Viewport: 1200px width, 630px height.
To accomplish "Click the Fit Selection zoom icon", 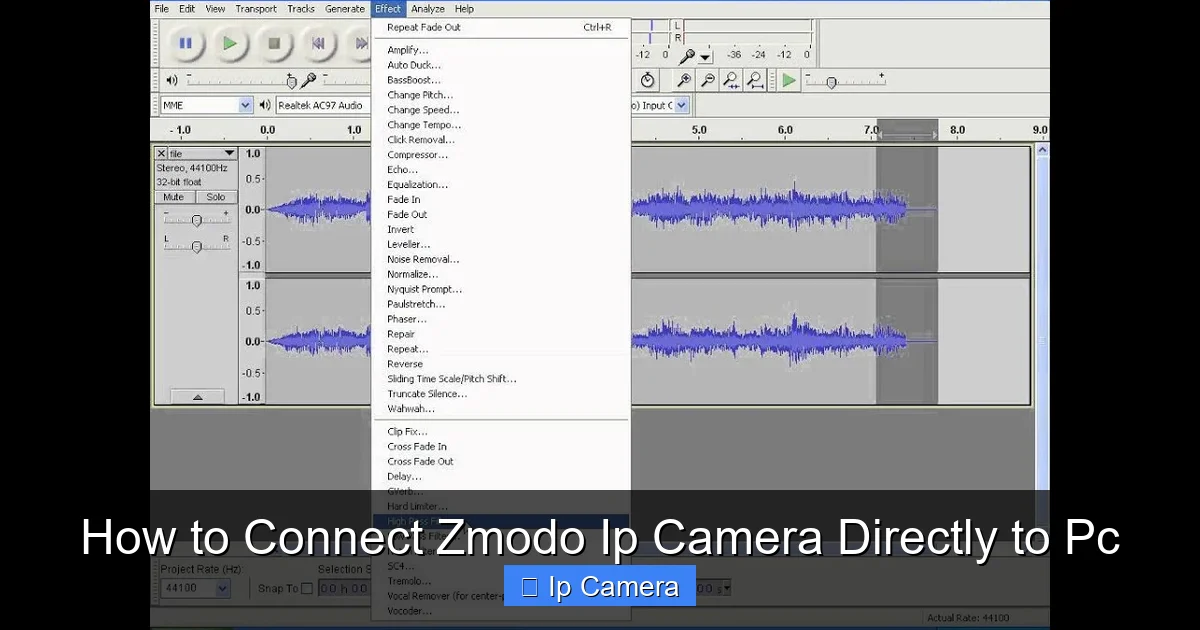I will point(732,80).
